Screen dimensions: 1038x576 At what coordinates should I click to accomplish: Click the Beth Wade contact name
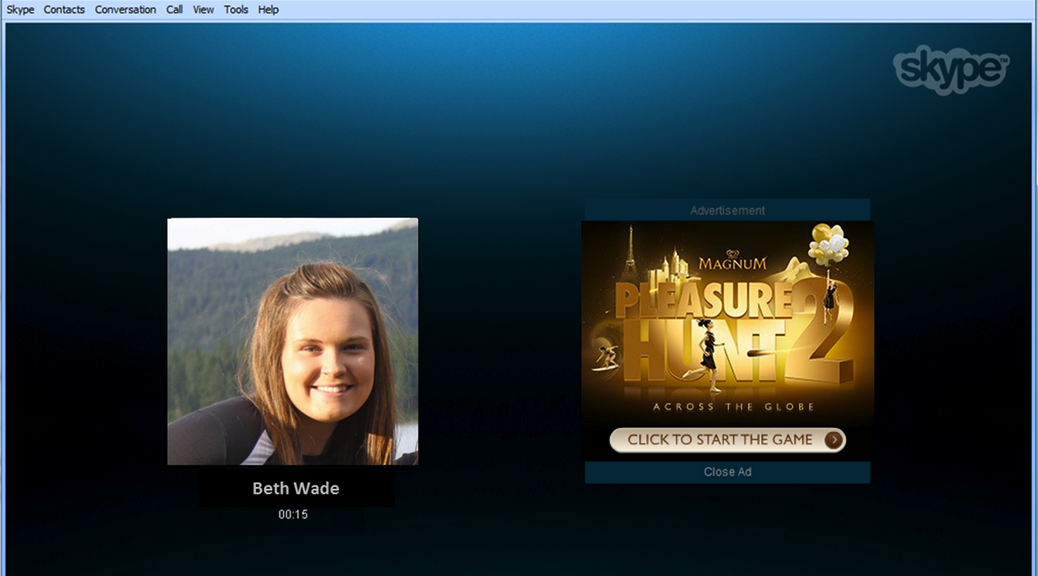click(x=296, y=489)
